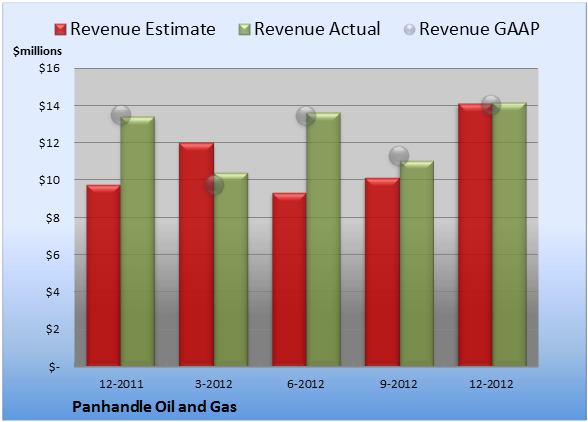588x422 pixels.
Task: Click the '$4' y-axis label
Action: (53, 292)
